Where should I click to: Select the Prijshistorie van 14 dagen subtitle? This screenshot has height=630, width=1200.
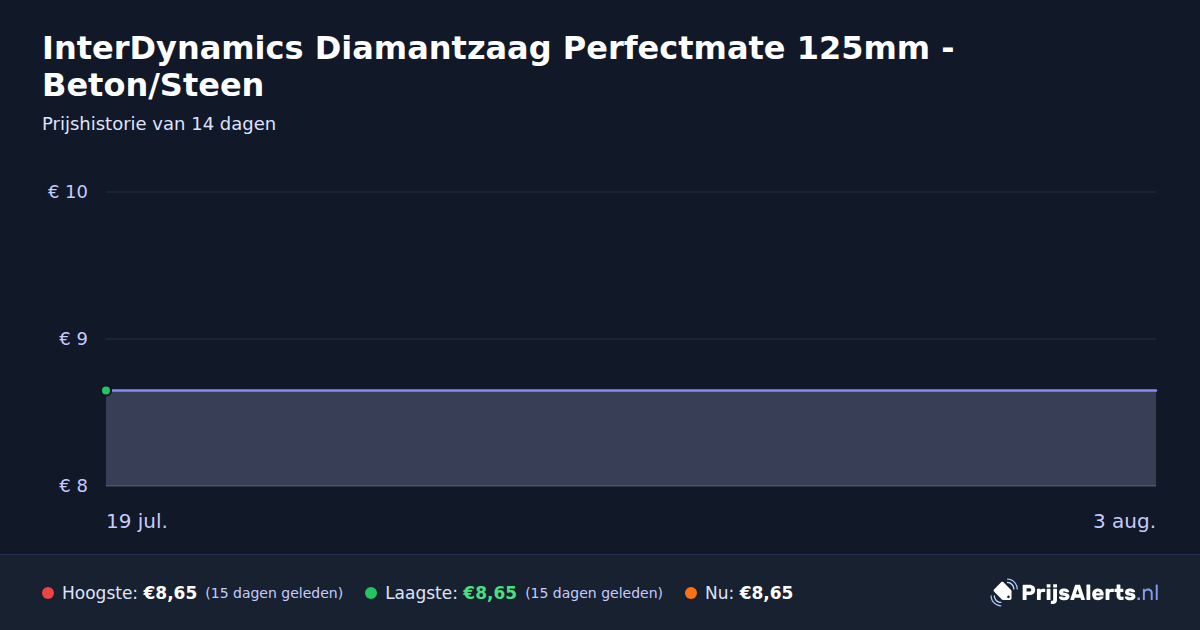click(x=159, y=124)
